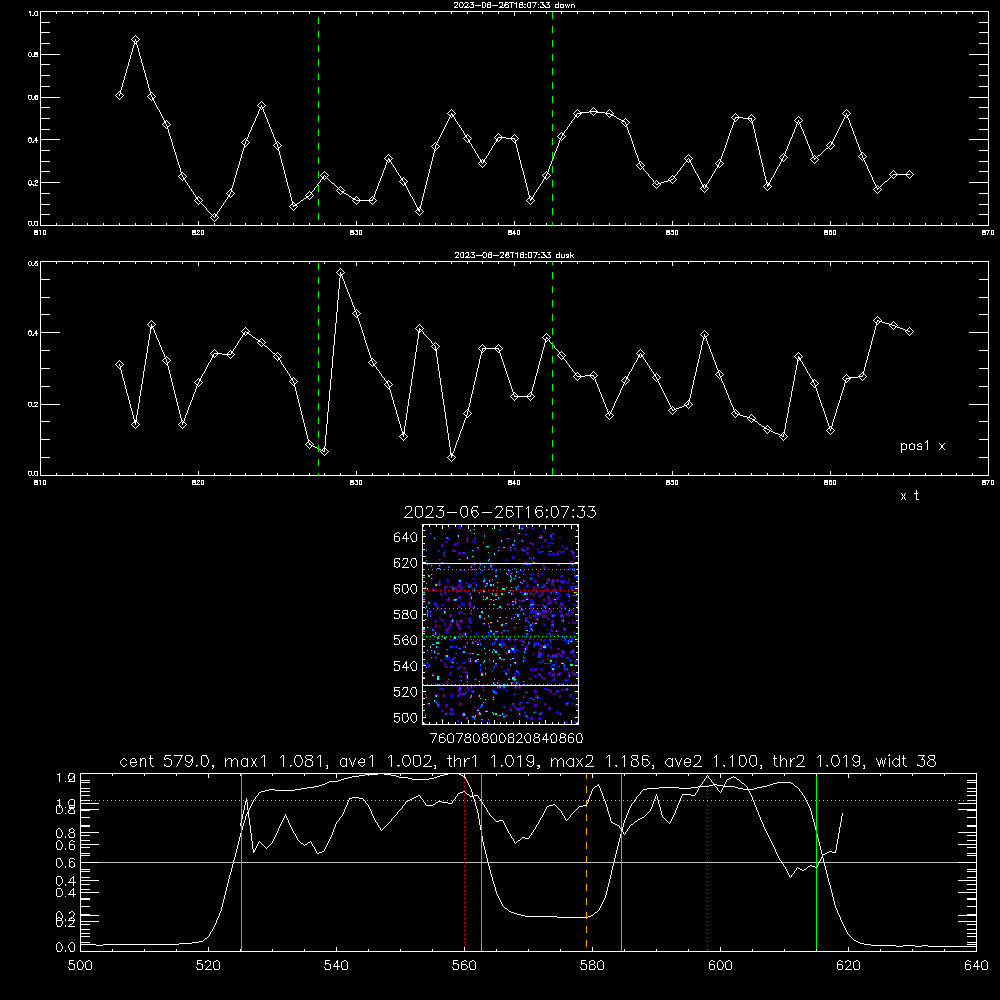The height and width of the screenshot is (1000, 1000).
Task: Select the solid green line near 585
Action: (621, 861)
